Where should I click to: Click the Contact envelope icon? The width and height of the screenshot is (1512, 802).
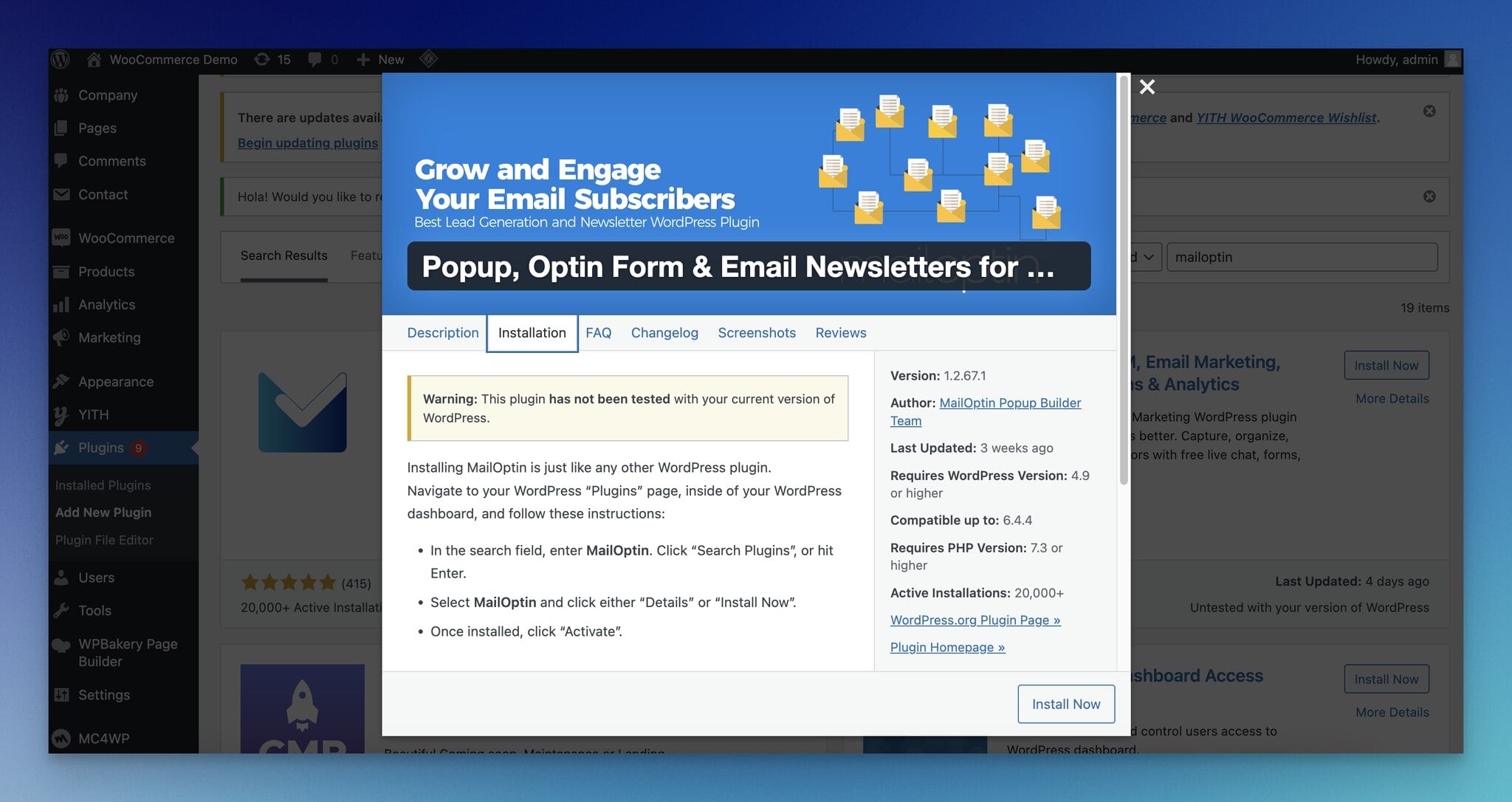click(x=61, y=194)
